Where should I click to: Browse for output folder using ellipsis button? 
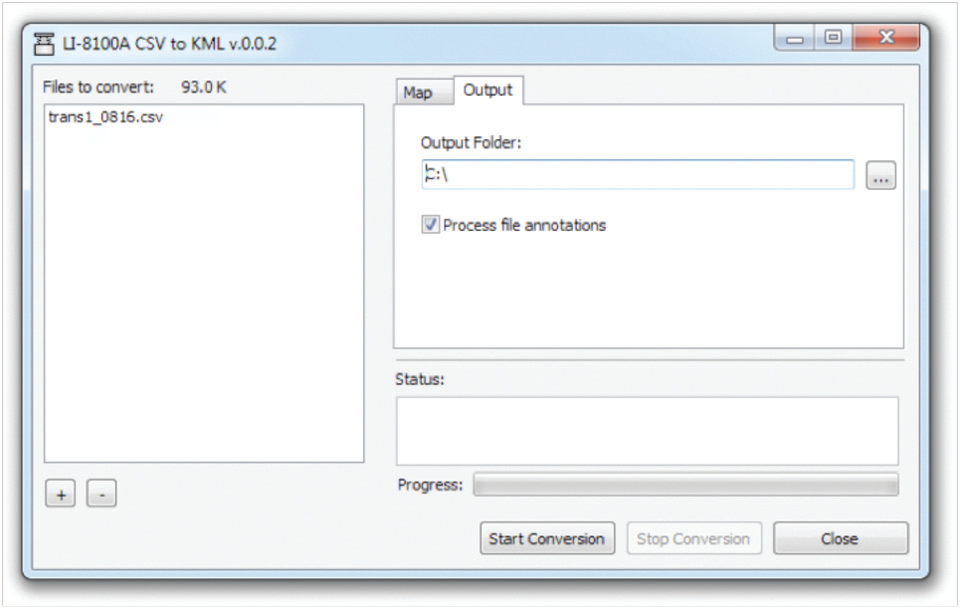coord(880,176)
